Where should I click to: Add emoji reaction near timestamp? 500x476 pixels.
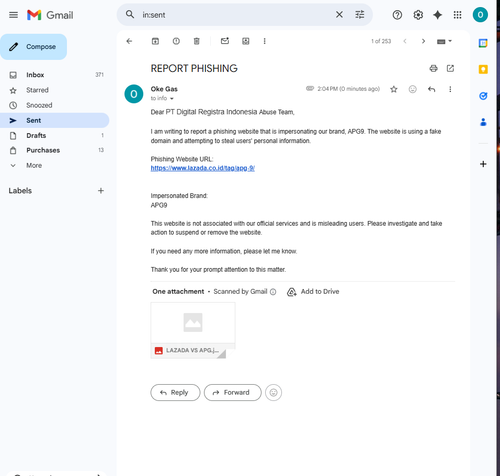[413, 89]
